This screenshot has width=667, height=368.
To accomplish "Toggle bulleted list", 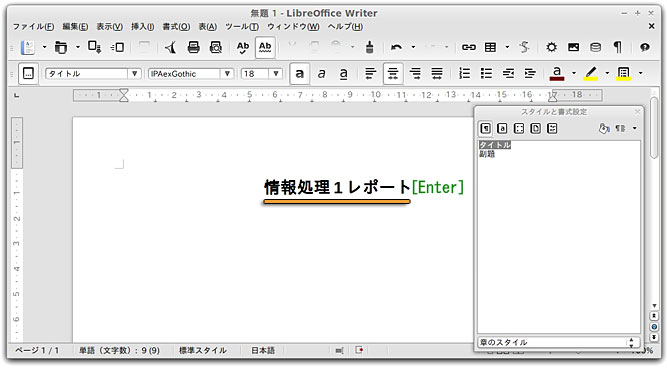I will click(x=486, y=74).
